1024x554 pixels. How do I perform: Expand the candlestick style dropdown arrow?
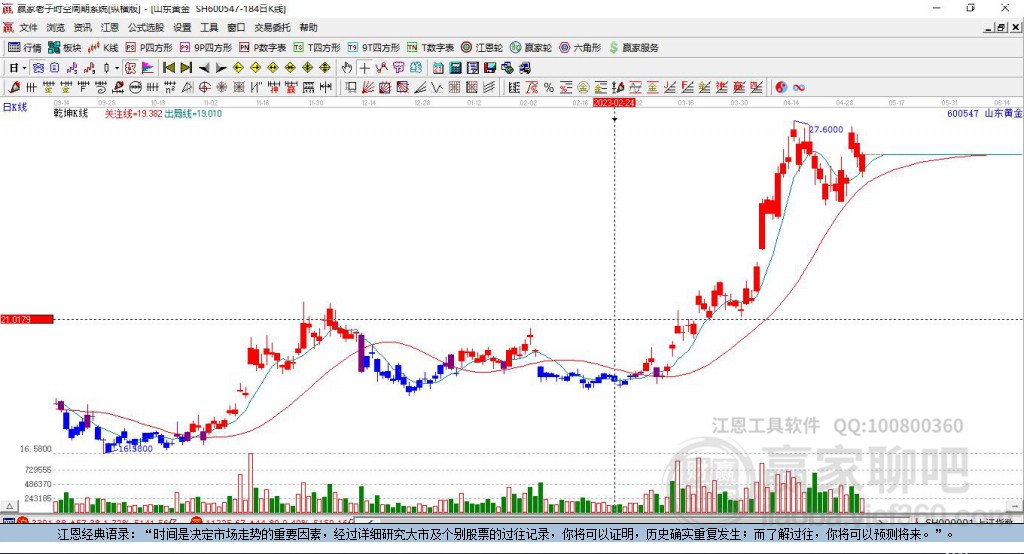[117, 68]
